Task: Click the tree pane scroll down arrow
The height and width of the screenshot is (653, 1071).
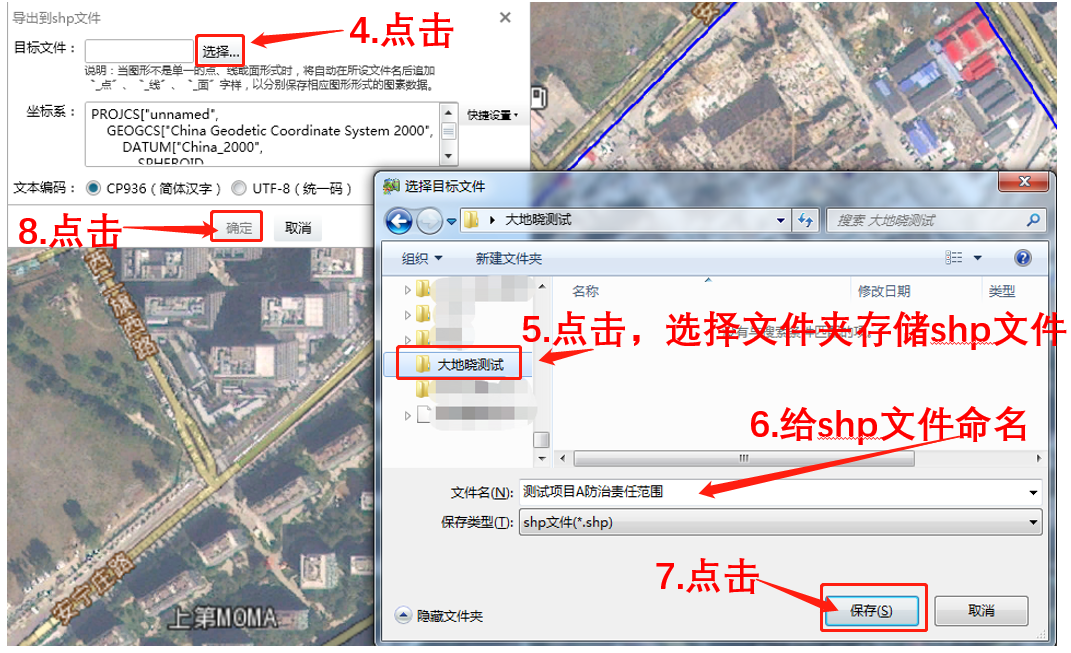Action: coord(542,458)
